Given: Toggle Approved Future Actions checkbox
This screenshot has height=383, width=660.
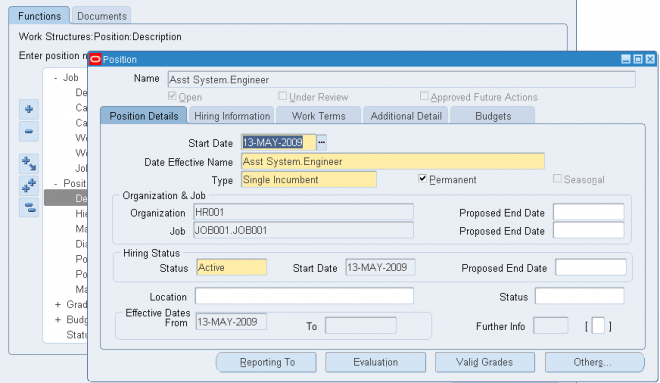Looking at the screenshot, I should [x=424, y=96].
